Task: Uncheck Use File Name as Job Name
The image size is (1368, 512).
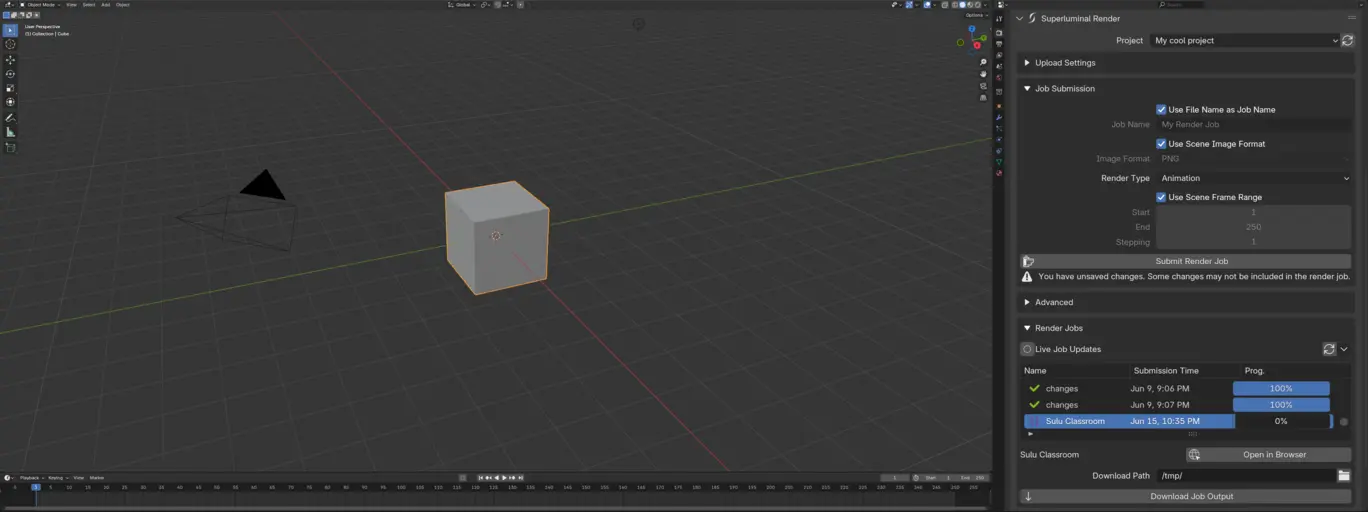Action: pyautogui.click(x=1161, y=110)
